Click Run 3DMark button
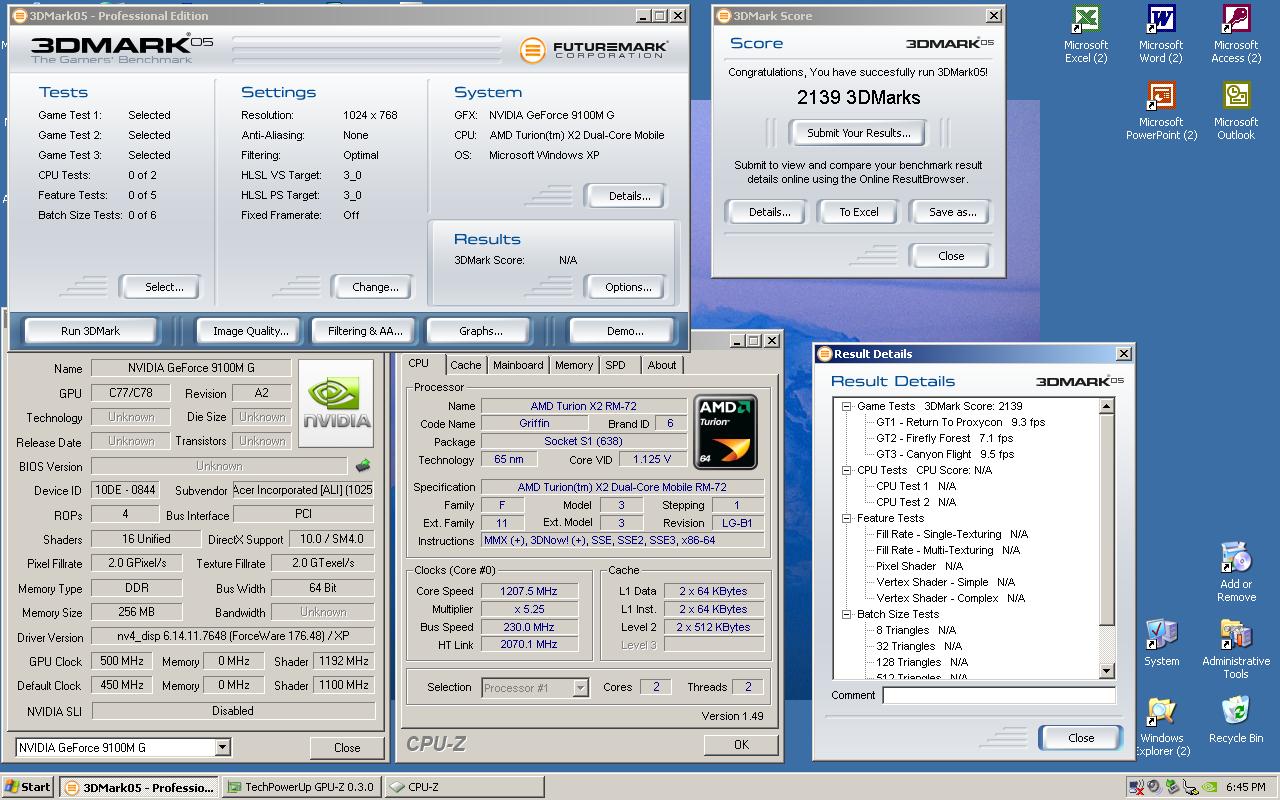 click(90, 331)
